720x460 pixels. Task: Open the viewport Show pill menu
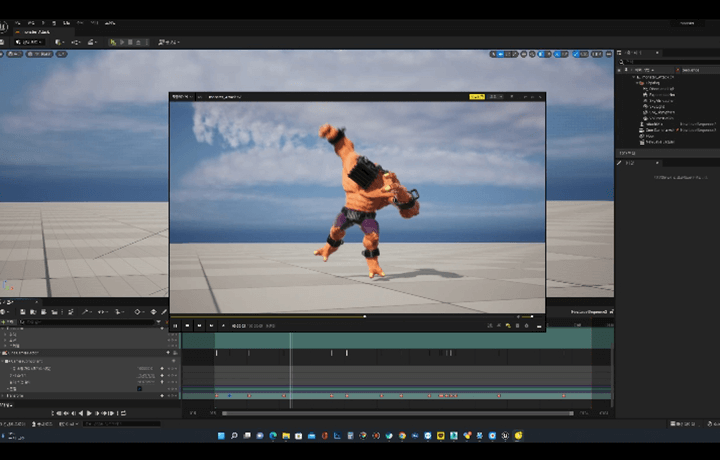62,54
